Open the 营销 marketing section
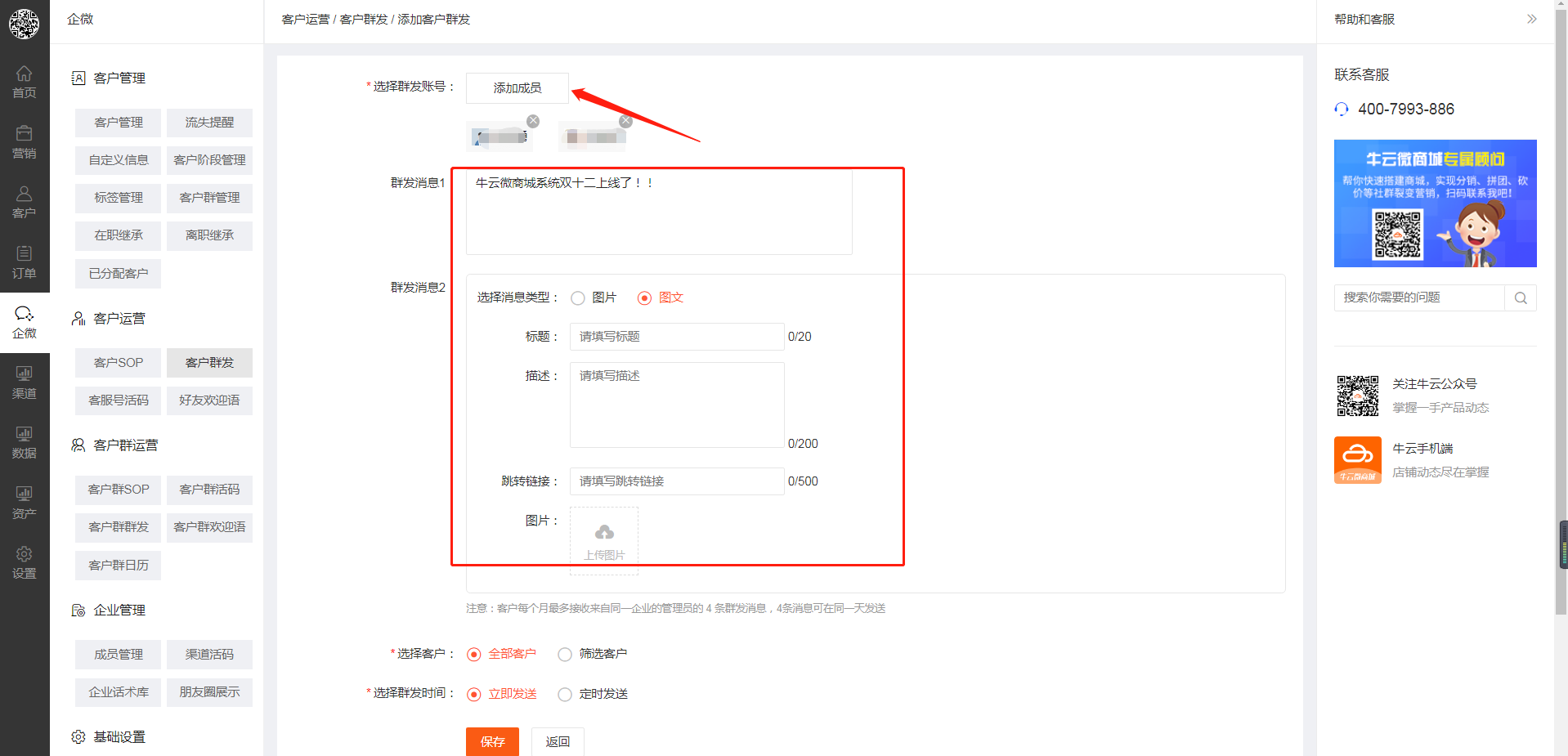Viewport: 1568px width, 756px height. point(25,142)
